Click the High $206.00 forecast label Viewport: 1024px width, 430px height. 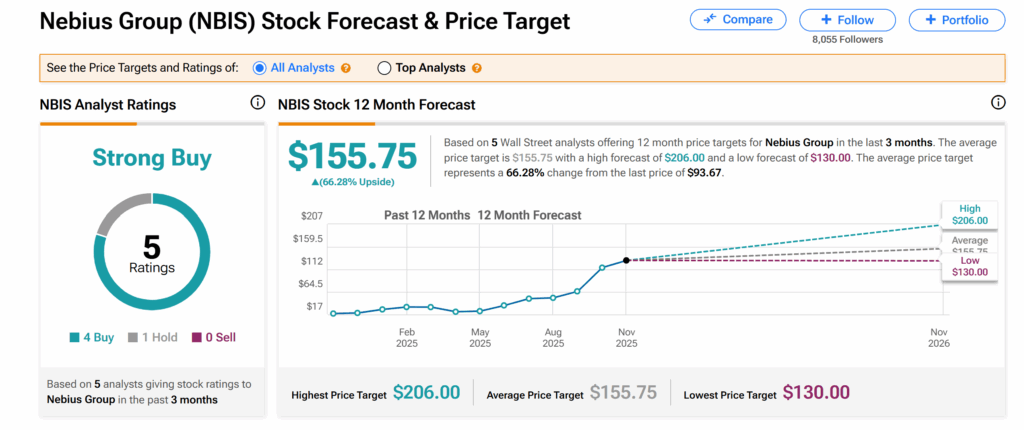pos(967,214)
